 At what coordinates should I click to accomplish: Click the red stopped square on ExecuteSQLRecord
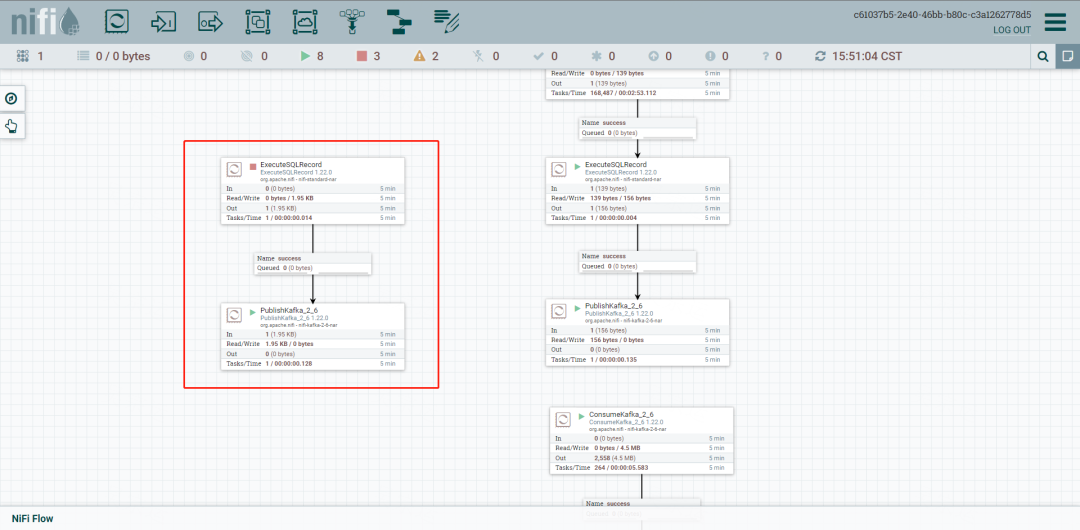point(253,166)
